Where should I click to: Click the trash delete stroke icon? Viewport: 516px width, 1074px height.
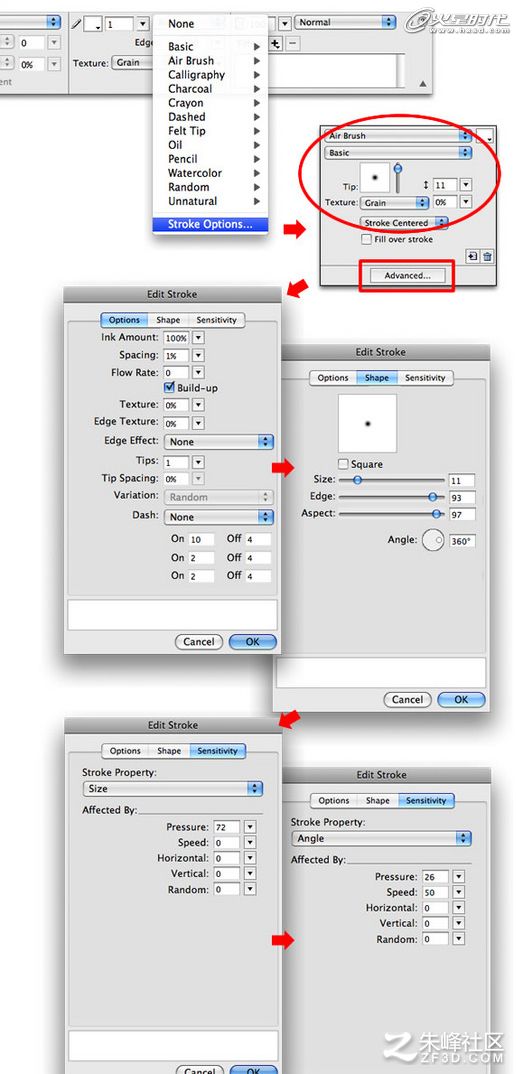(x=487, y=256)
